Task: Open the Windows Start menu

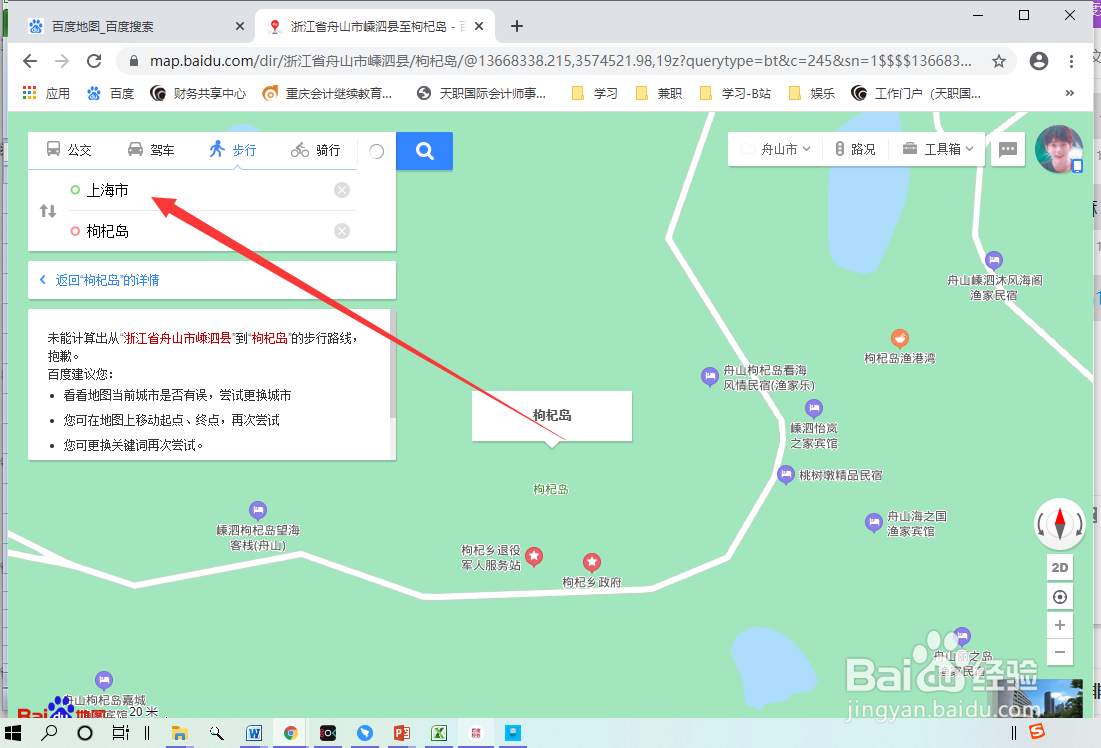Action: tap(13, 733)
